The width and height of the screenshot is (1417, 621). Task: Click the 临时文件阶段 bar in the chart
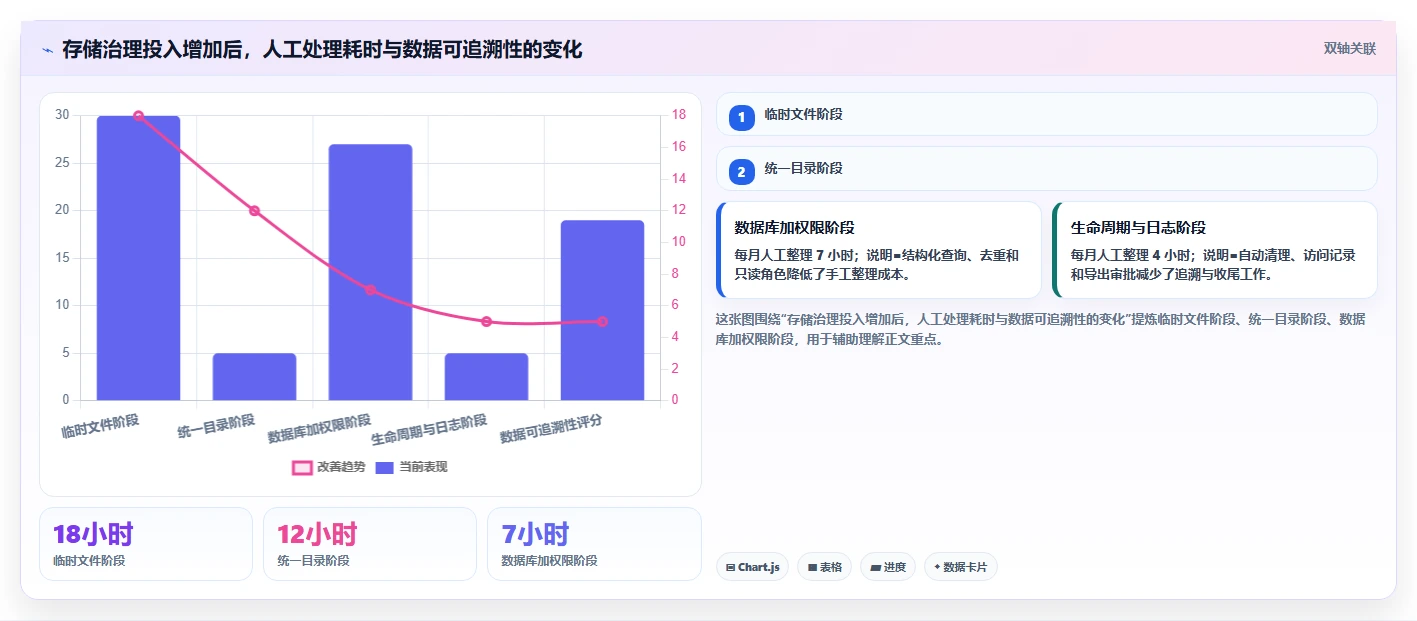point(138,258)
